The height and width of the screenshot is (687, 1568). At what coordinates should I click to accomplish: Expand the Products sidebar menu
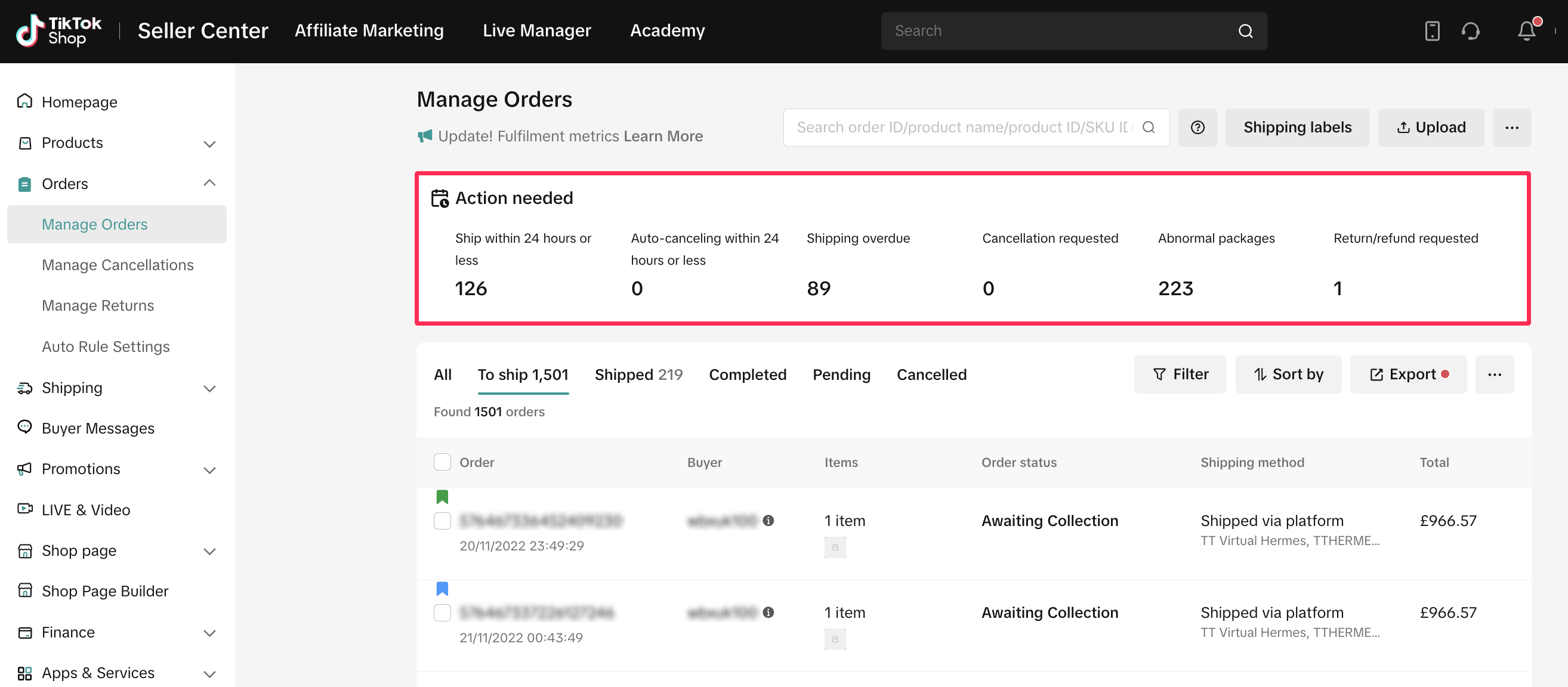click(209, 143)
